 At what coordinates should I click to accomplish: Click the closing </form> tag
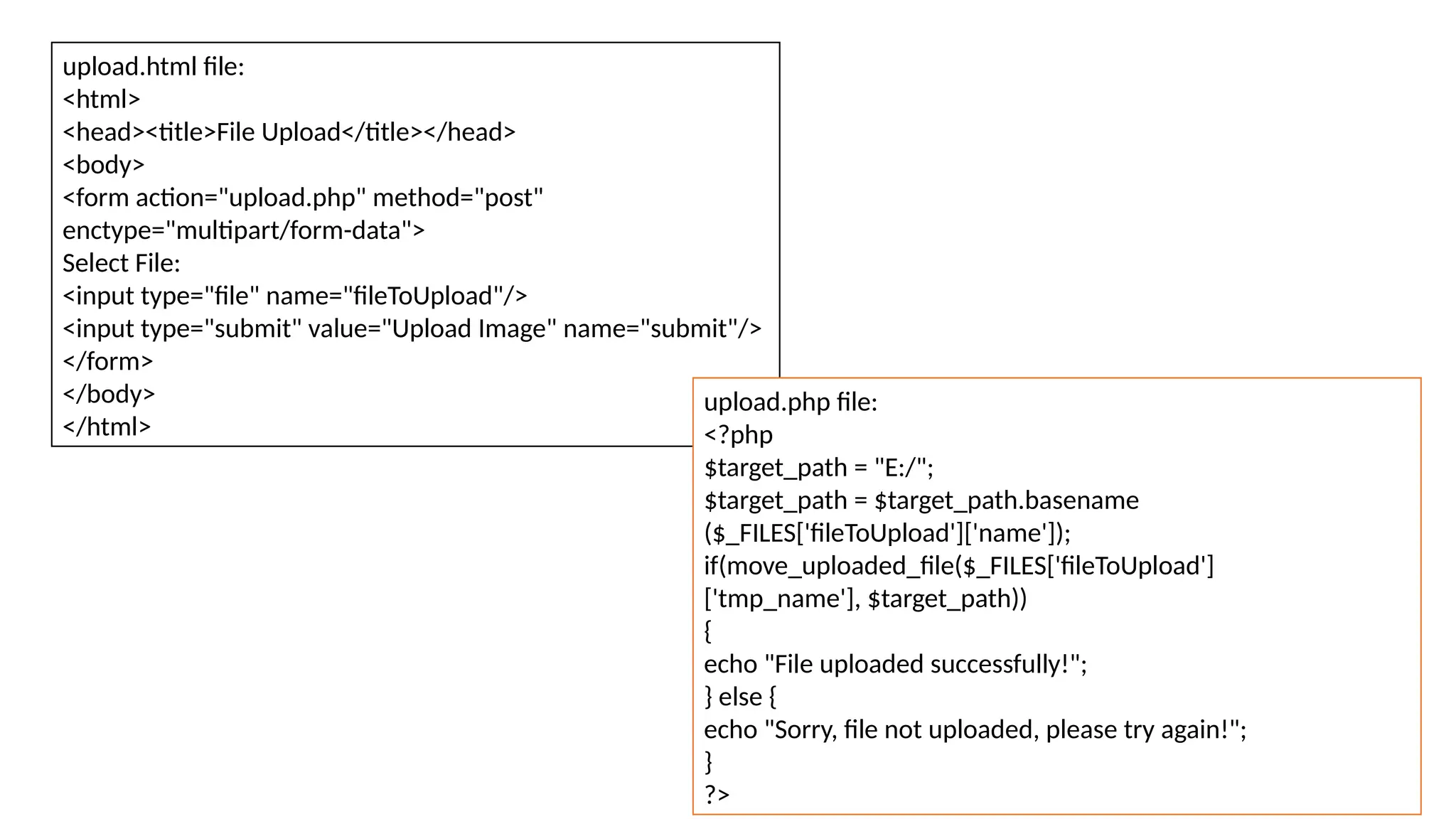pos(107,361)
